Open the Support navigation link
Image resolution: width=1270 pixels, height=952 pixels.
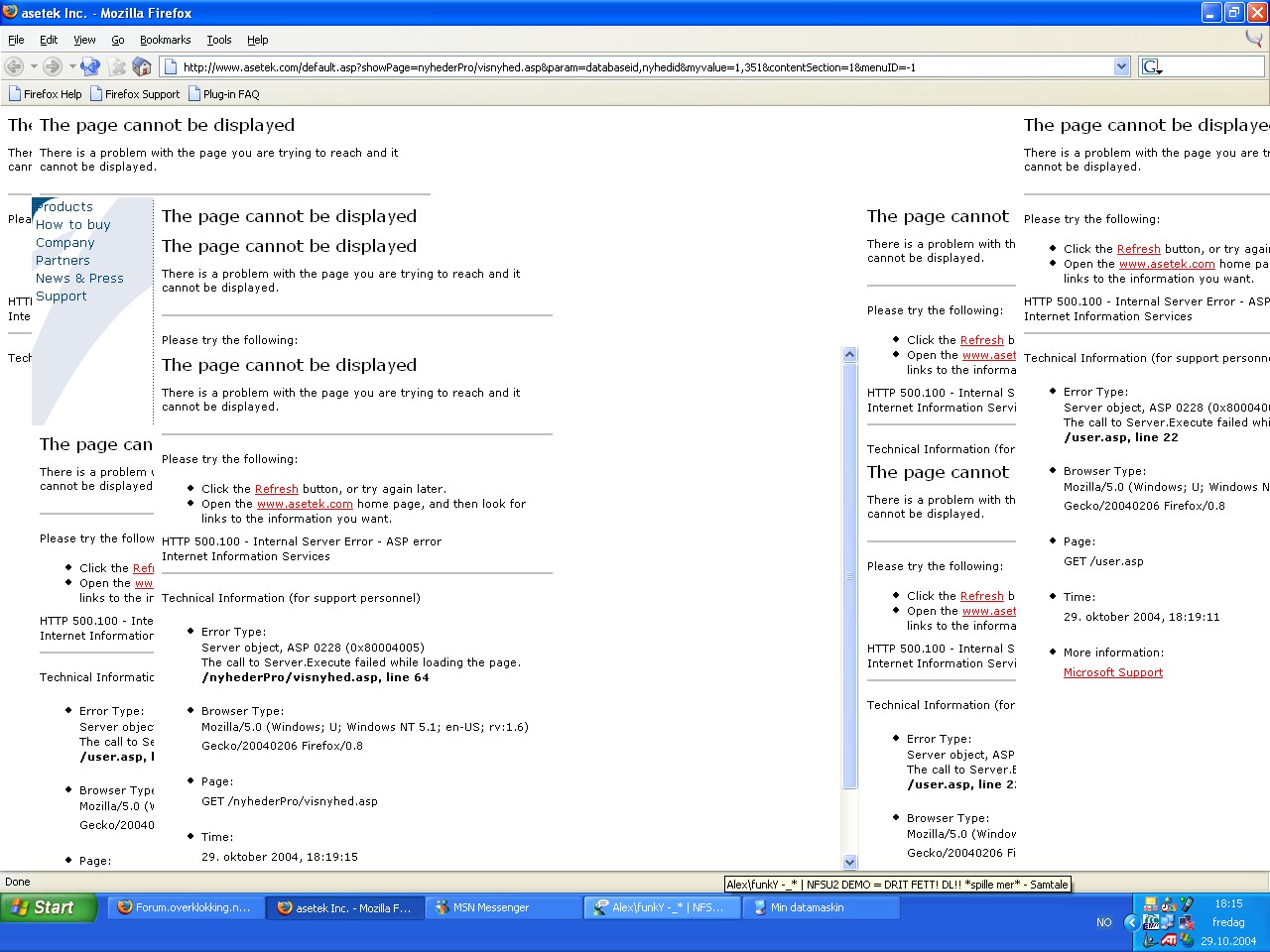coord(62,297)
